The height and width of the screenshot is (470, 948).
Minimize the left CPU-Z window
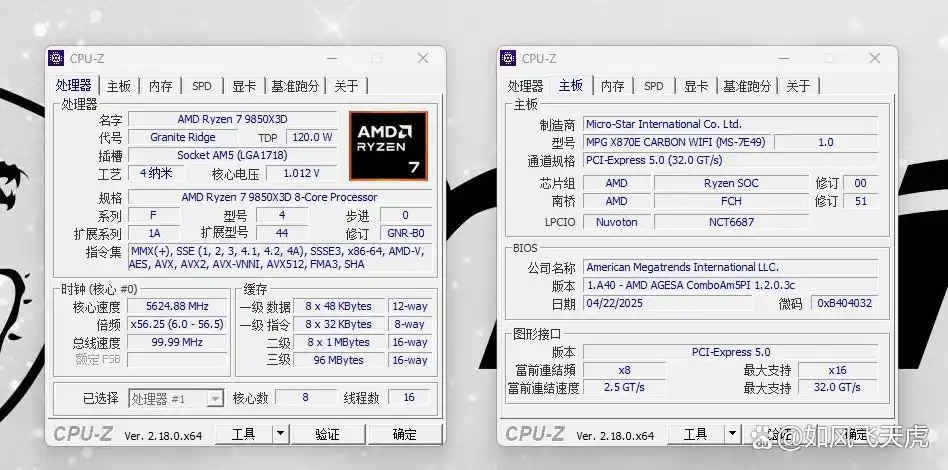(332, 58)
